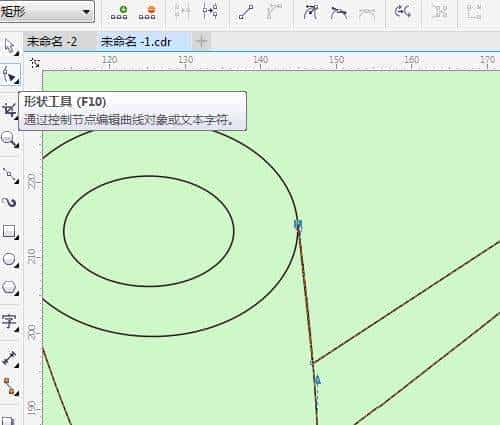Pick the Artistic Media tool

[x=9, y=202]
